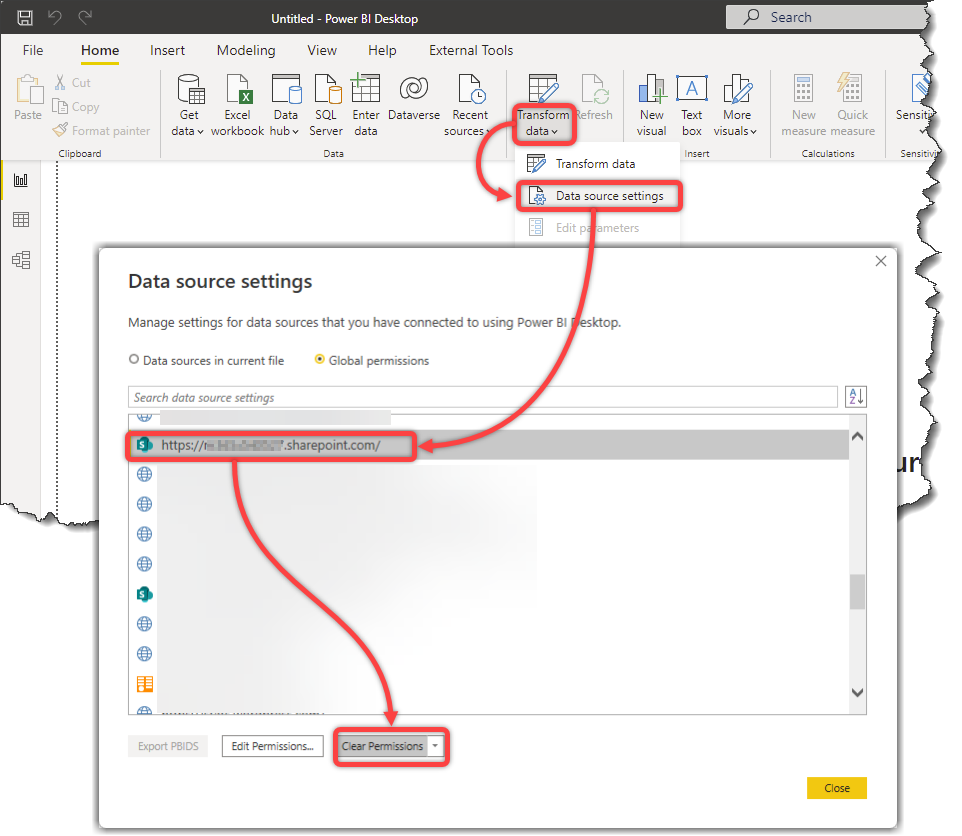
Task: Switch to the Home tab
Action: pyautogui.click(x=100, y=50)
